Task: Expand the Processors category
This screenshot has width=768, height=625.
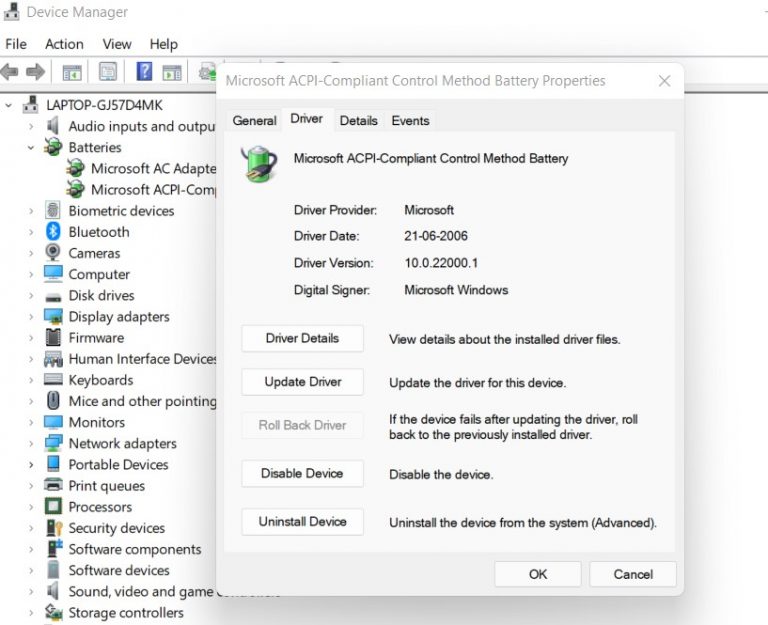Action: pyautogui.click(x=31, y=507)
